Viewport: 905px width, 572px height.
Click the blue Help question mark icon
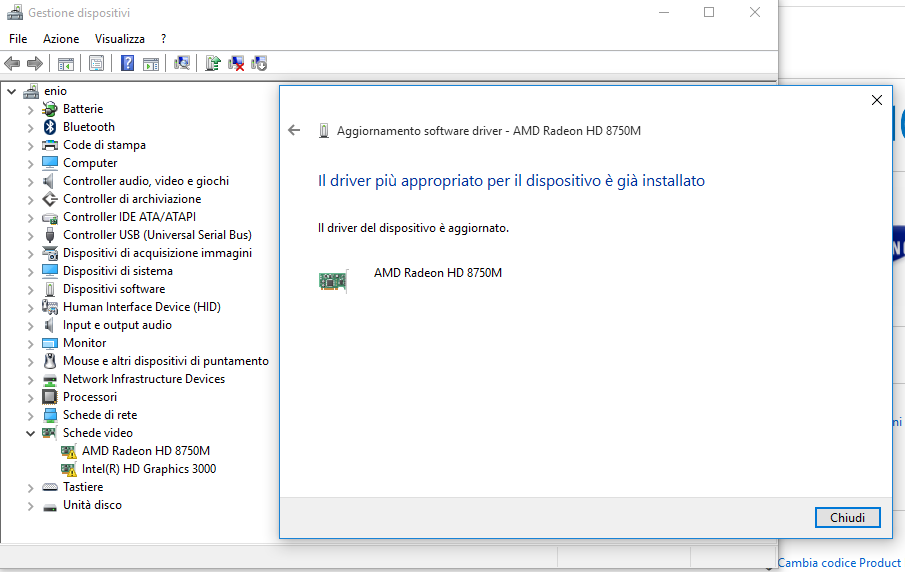pyautogui.click(x=127, y=63)
